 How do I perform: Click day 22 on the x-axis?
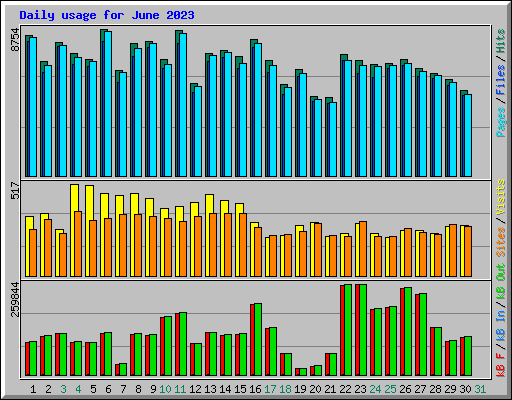(x=345, y=389)
